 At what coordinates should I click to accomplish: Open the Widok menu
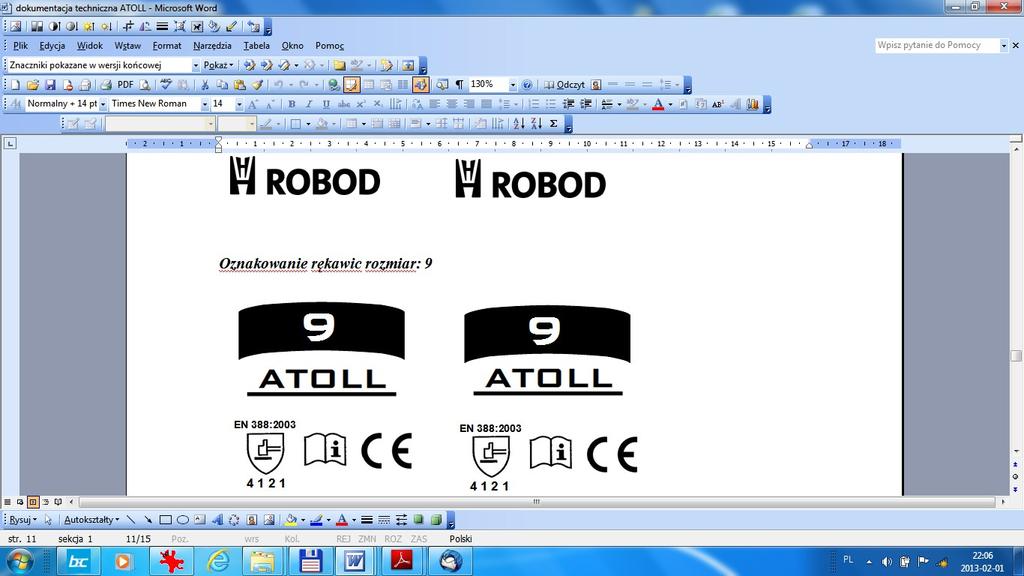point(89,46)
